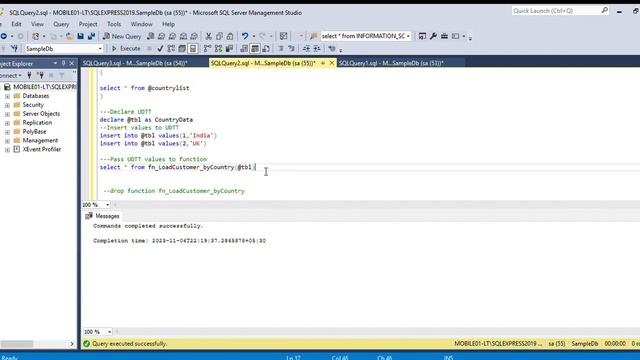Open the Connect dropdown in Object Explorer
This screenshot has height=360, width=640.
pyautogui.click(x=11, y=75)
